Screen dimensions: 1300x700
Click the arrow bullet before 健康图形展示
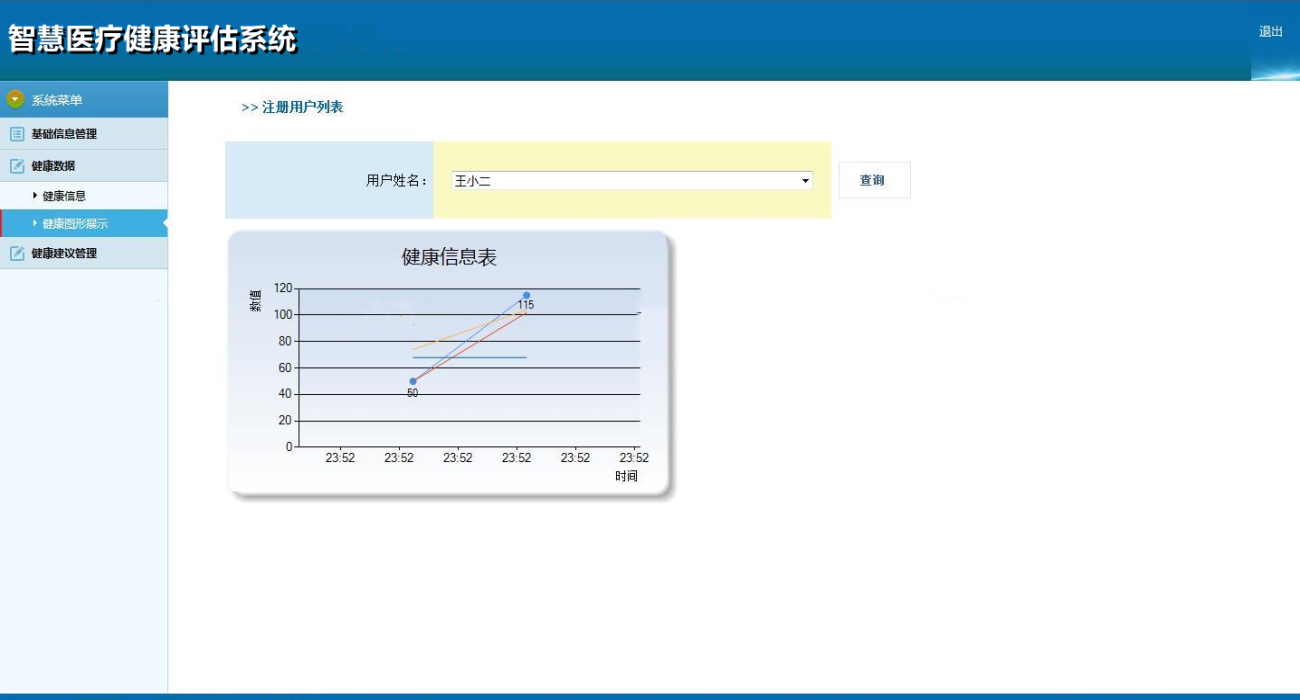click(35, 223)
